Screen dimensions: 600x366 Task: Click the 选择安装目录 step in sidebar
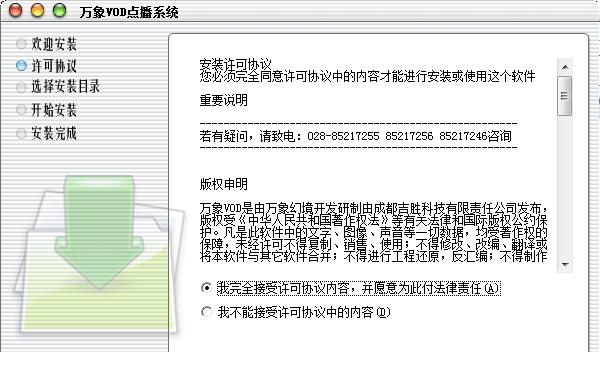coord(58,87)
